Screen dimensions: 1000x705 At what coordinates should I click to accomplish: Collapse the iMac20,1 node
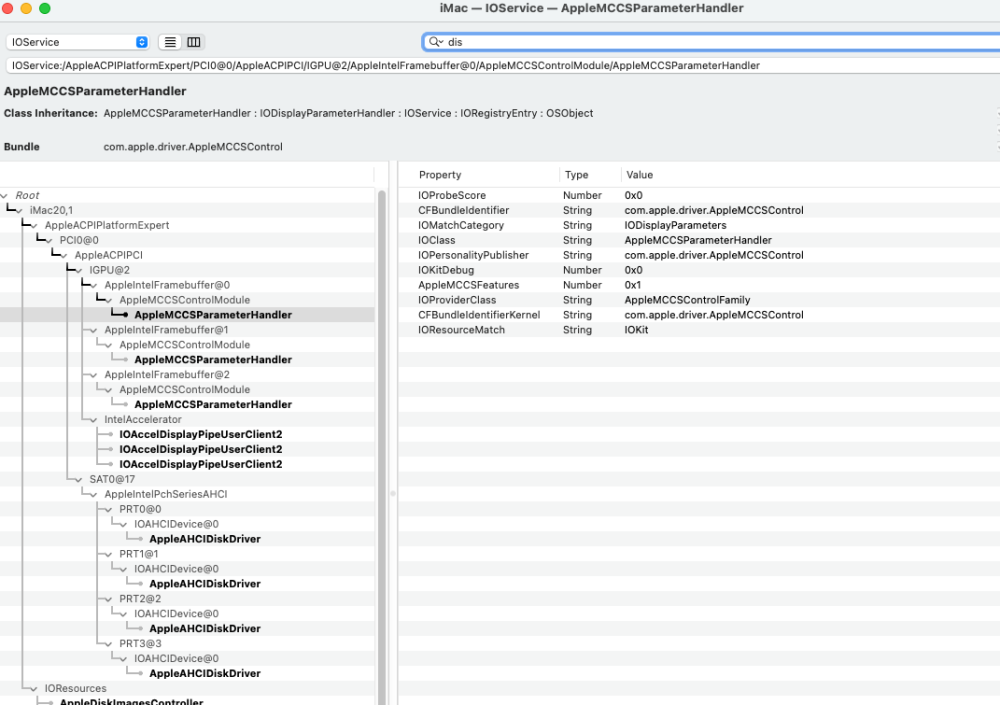(20, 211)
